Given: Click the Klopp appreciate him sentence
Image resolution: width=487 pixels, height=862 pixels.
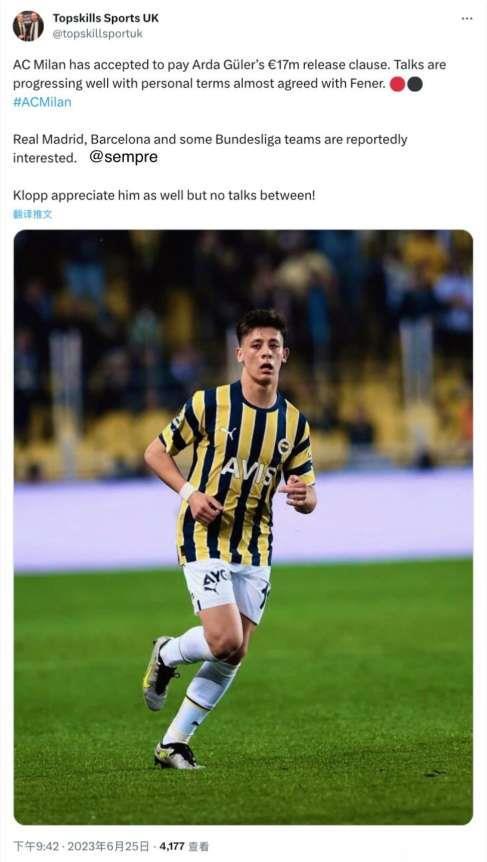Looking at the screenshot, I should (x=164, y=195).
